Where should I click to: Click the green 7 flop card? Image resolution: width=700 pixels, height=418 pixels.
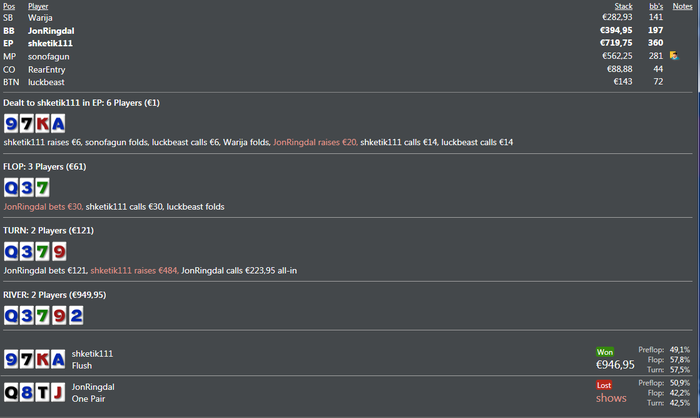[42, 188]
